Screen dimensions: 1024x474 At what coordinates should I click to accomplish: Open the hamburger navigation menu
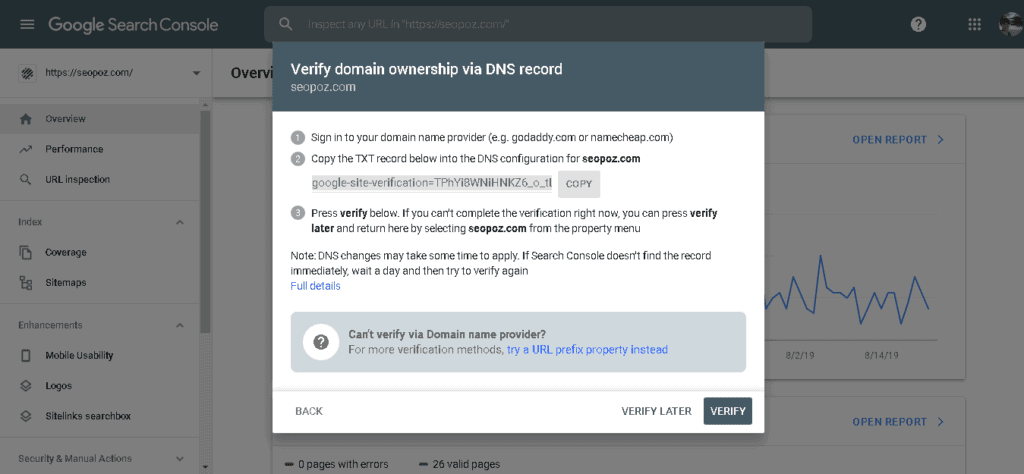pos(27,25)
